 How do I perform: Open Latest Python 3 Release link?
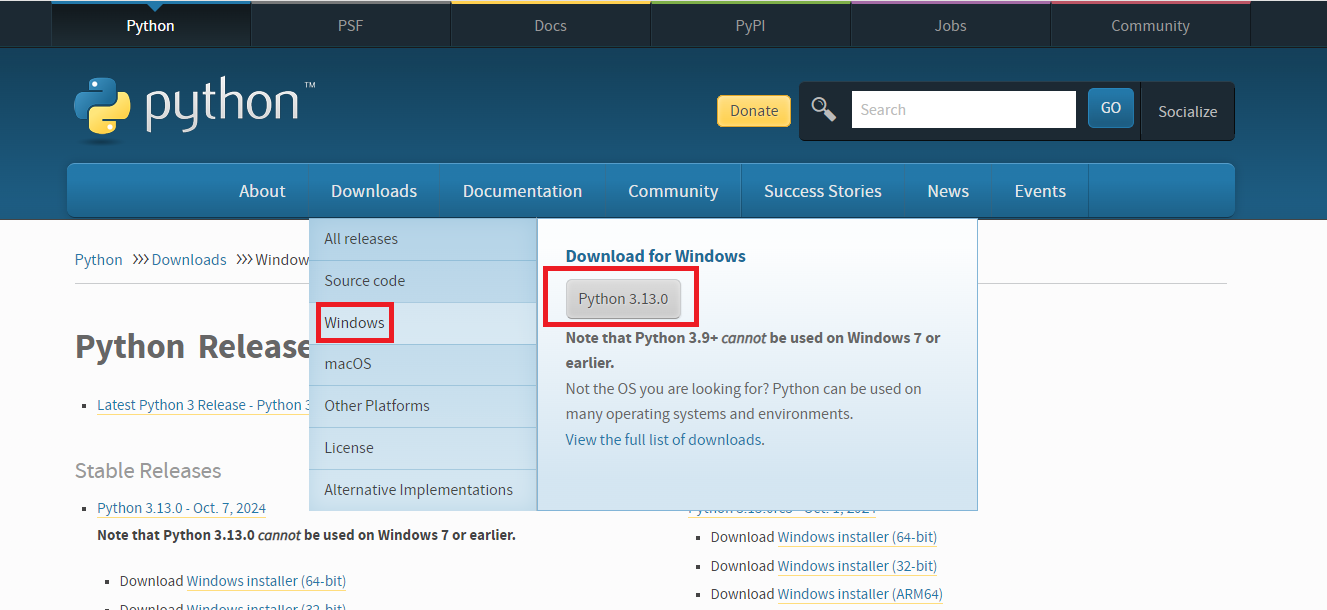click(x=203, y=405)
